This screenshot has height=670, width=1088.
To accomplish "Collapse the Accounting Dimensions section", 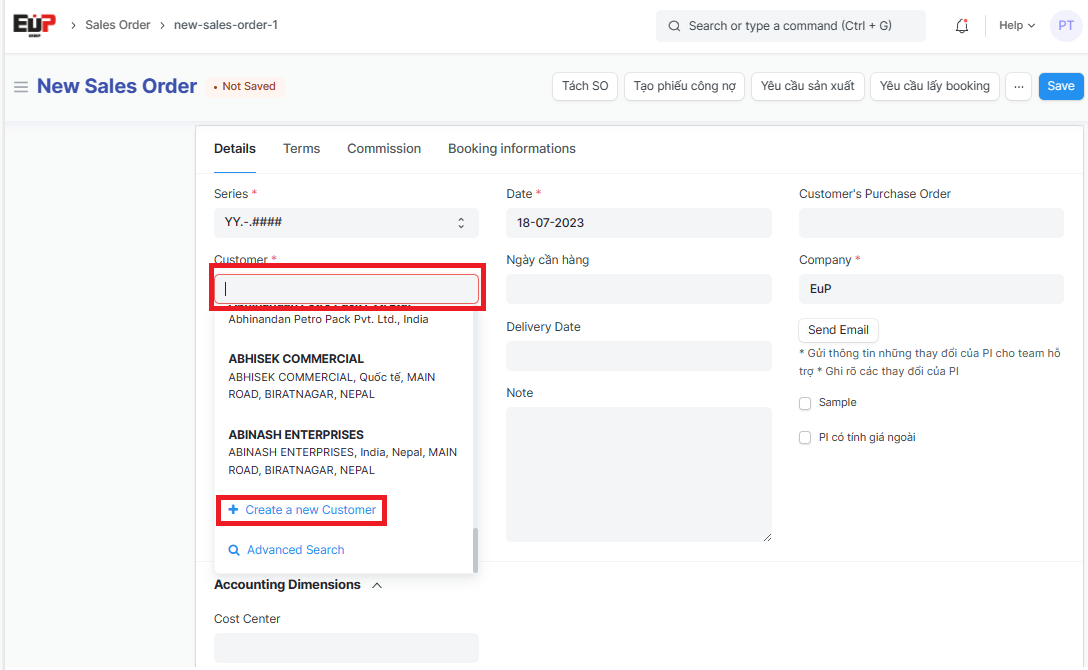I will point(377,585).
